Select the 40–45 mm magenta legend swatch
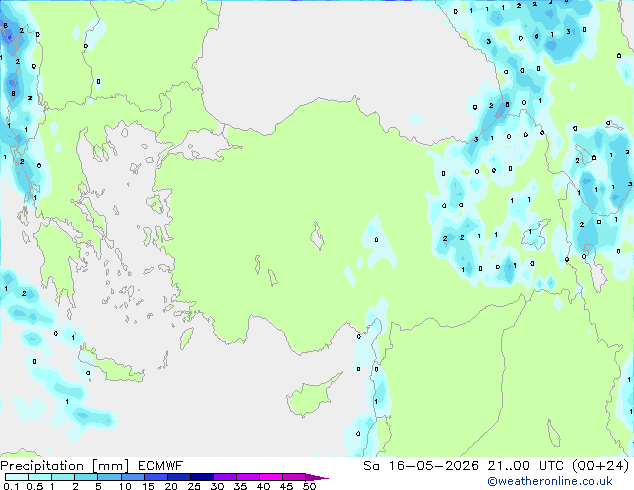Screen dimensions: 634x490 [271, 477]
